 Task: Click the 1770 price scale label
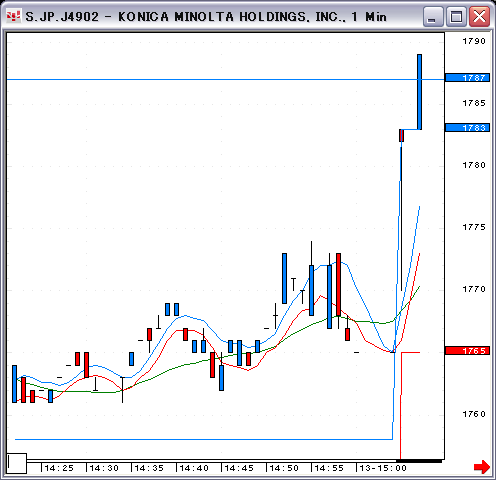474,289
